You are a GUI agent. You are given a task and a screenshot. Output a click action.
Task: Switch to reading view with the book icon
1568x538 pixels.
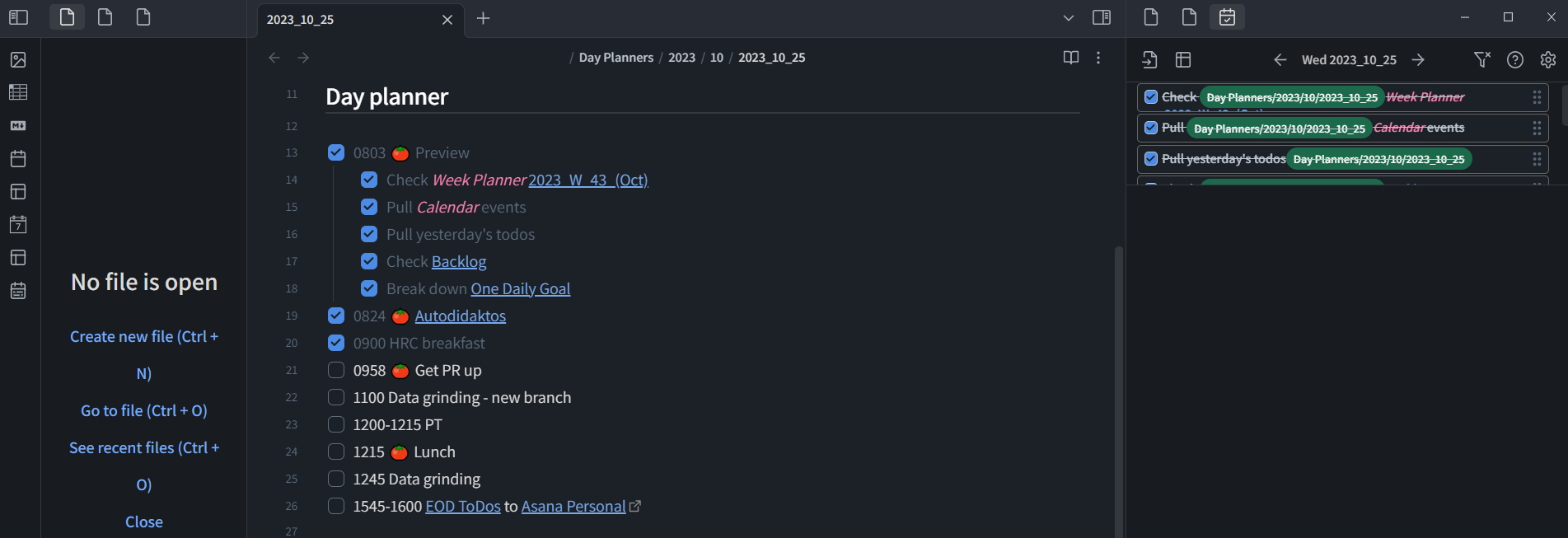tap(1070, 57)
